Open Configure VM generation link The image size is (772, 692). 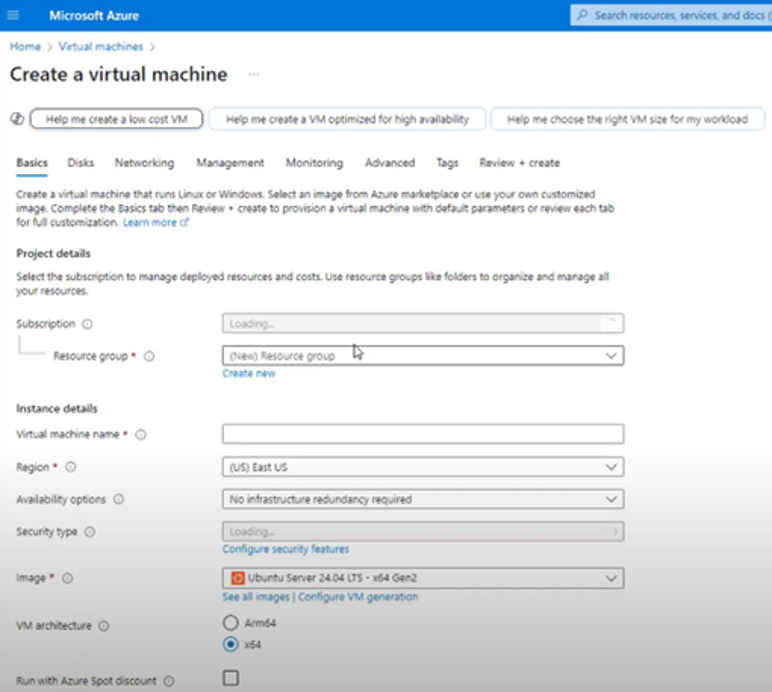(x=358, y=597)
